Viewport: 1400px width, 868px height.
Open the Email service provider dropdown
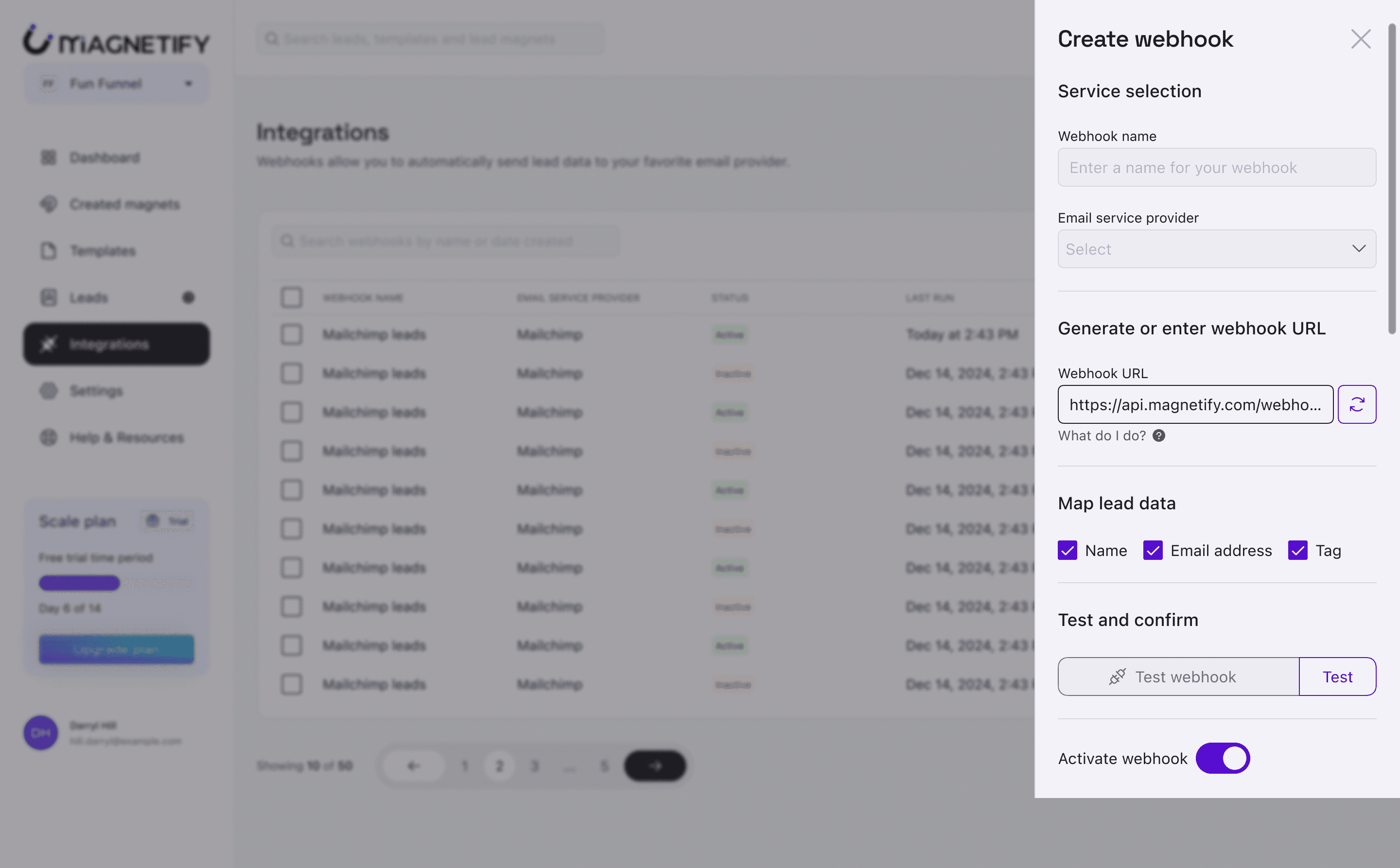click(1206, 248)
